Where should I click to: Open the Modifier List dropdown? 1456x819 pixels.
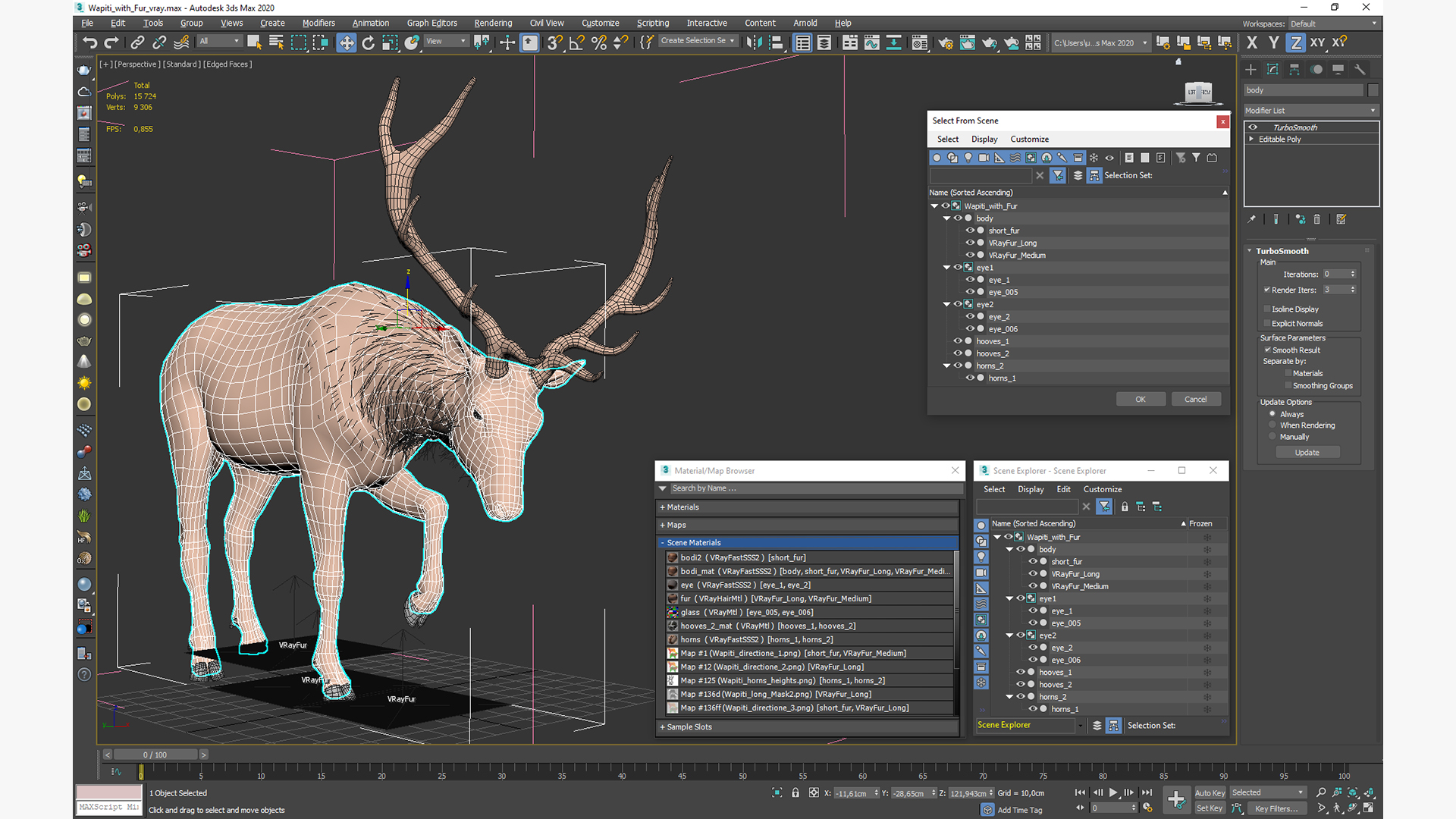pos(1310,111)
